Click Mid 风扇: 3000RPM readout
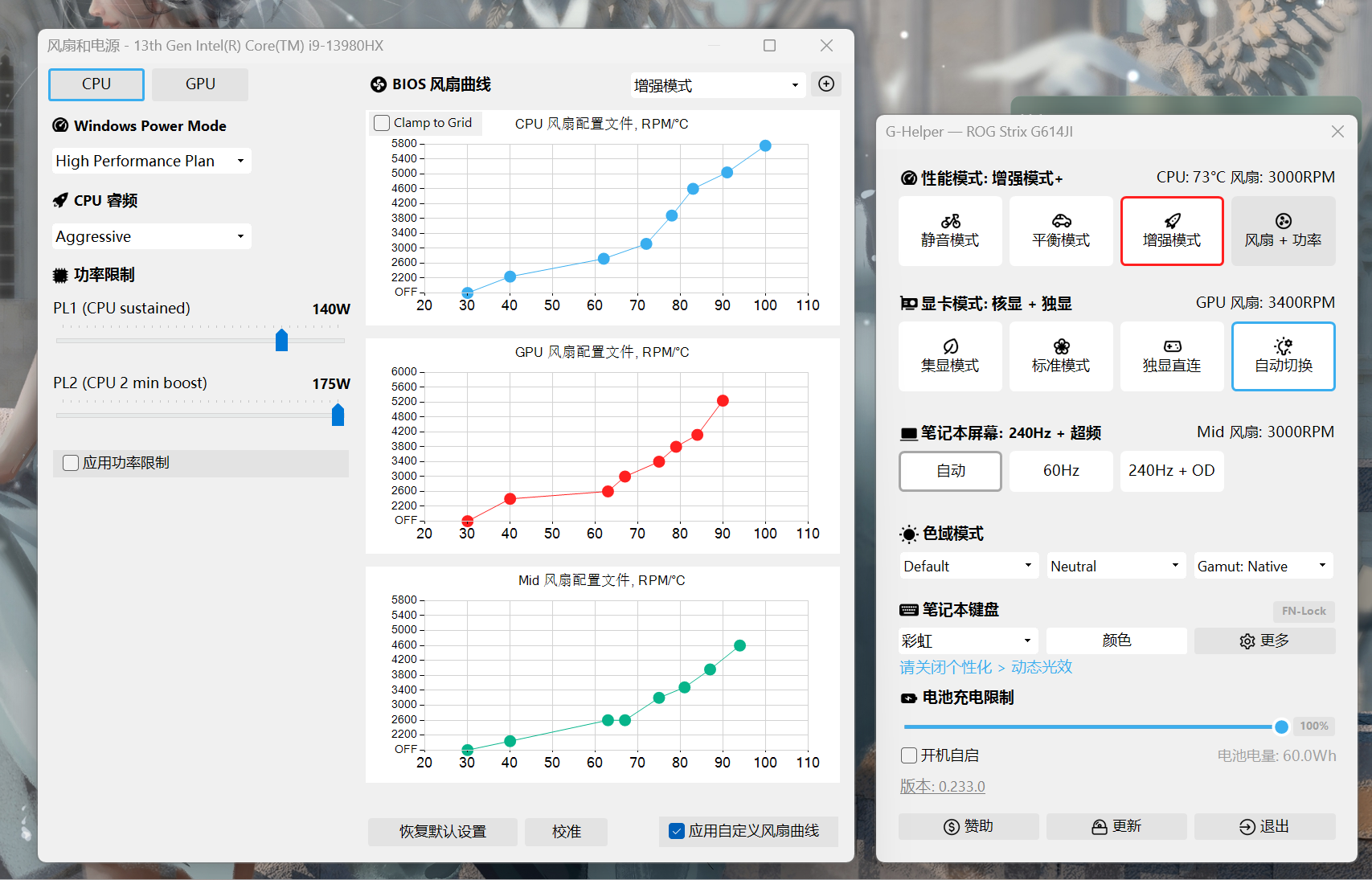1372x880 pixels. point(1266,432)
